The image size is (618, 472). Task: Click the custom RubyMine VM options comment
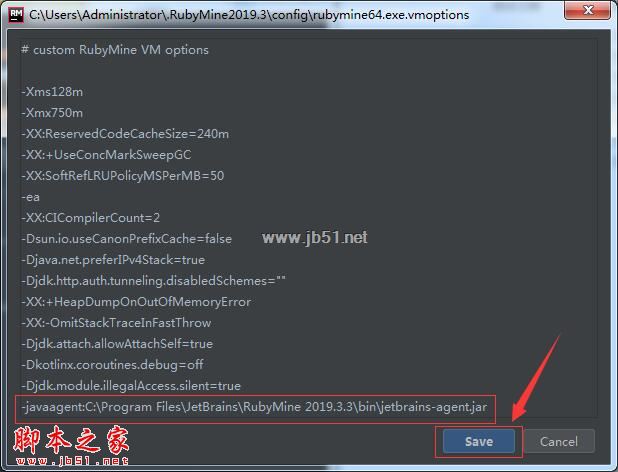pos(115,50)
